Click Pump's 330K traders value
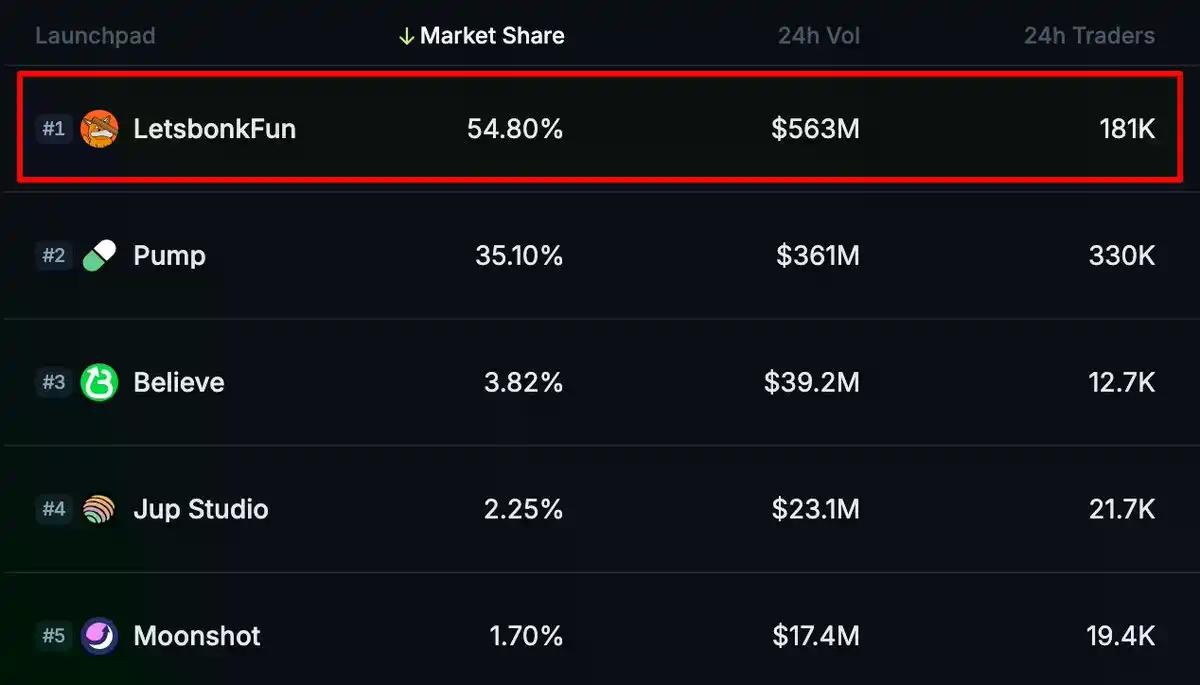This screenshot has width=1200, height=685. point(1121,256)
